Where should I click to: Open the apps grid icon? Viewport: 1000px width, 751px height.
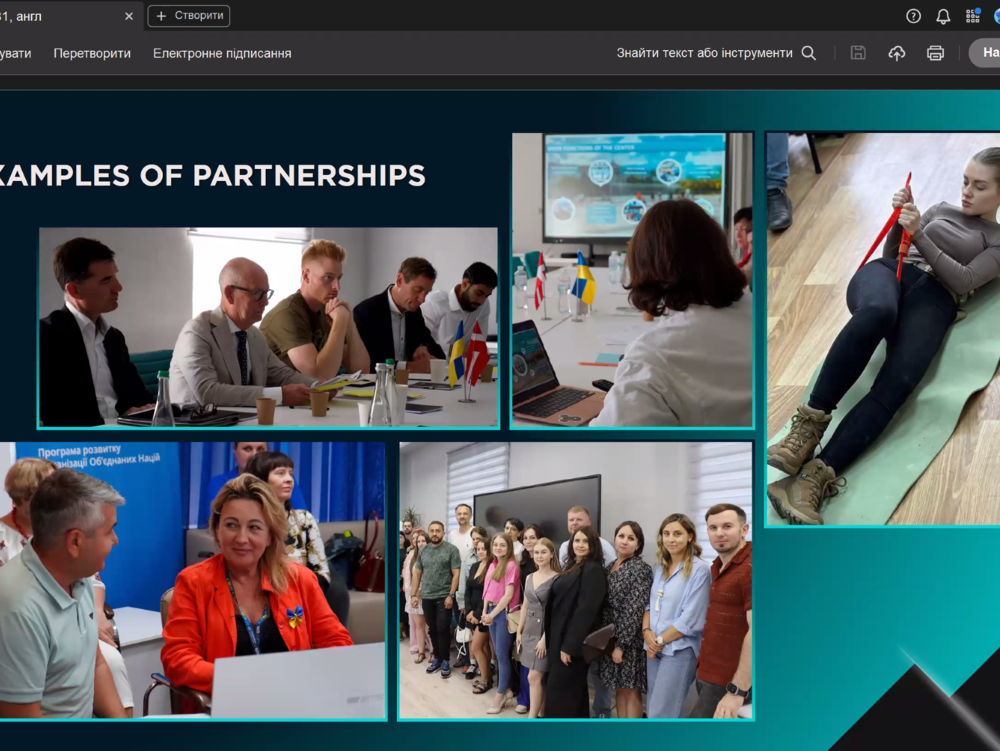[x=972, y=16]
